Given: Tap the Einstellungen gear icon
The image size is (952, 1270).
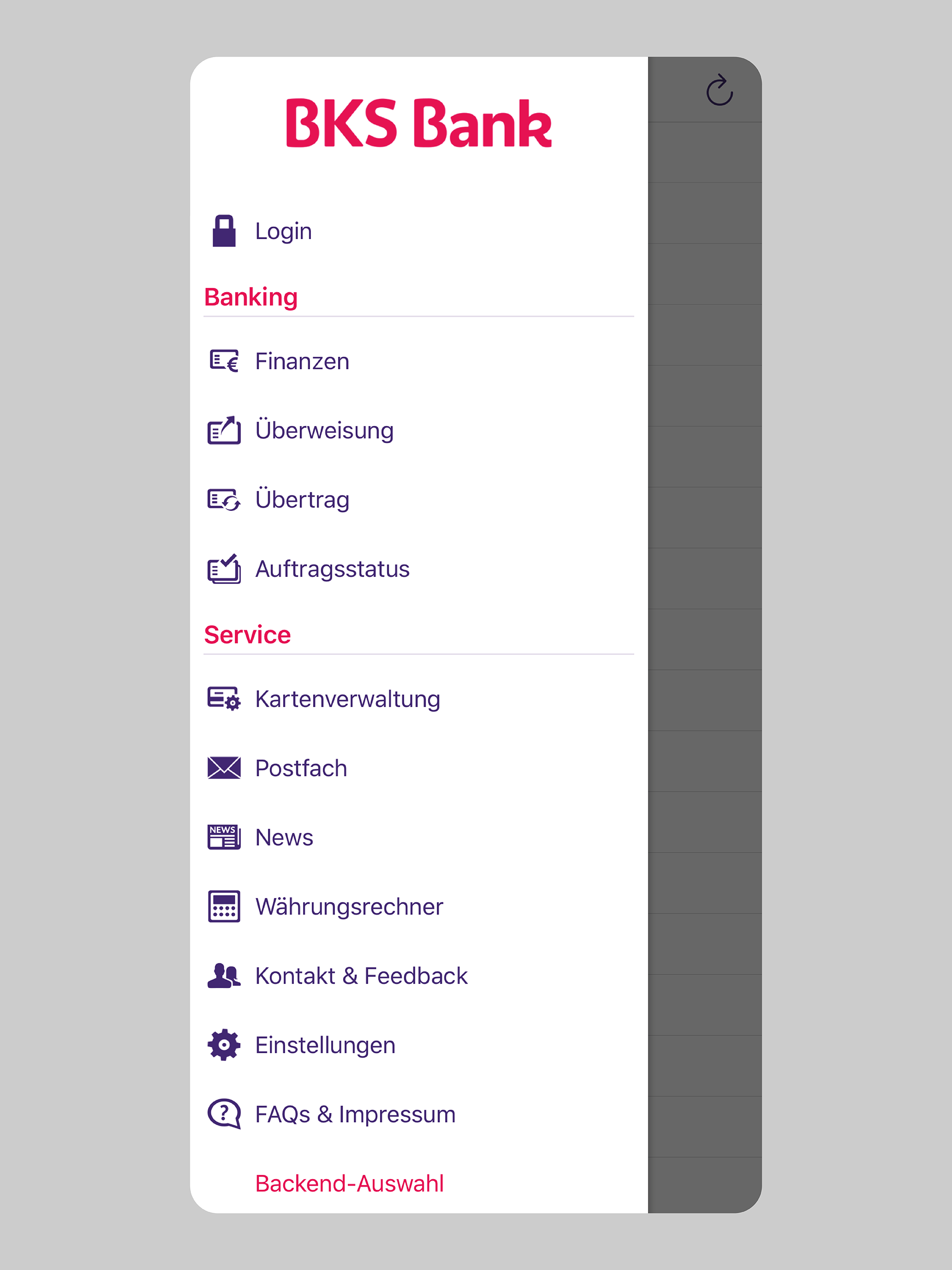Looking at the screenshot, I should tap(224, 1045).
